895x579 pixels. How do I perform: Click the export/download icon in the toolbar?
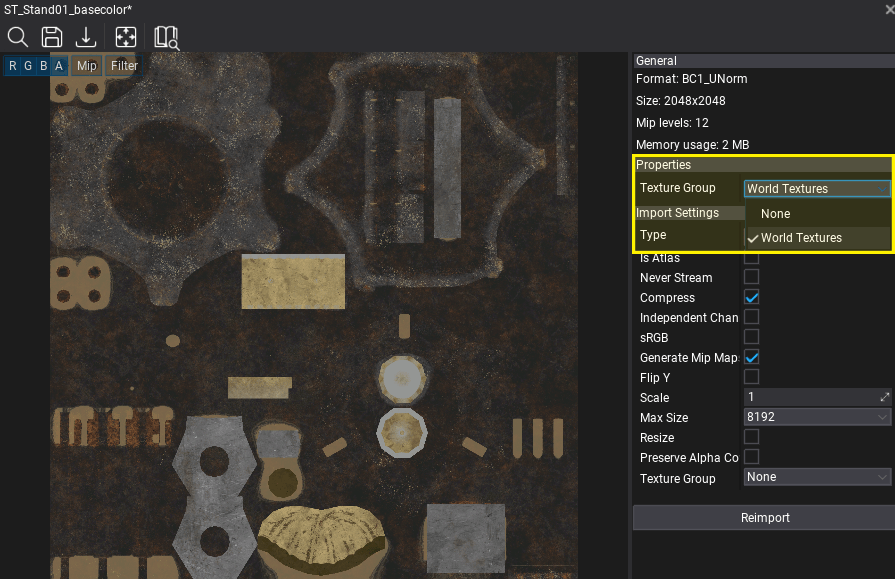86,37
